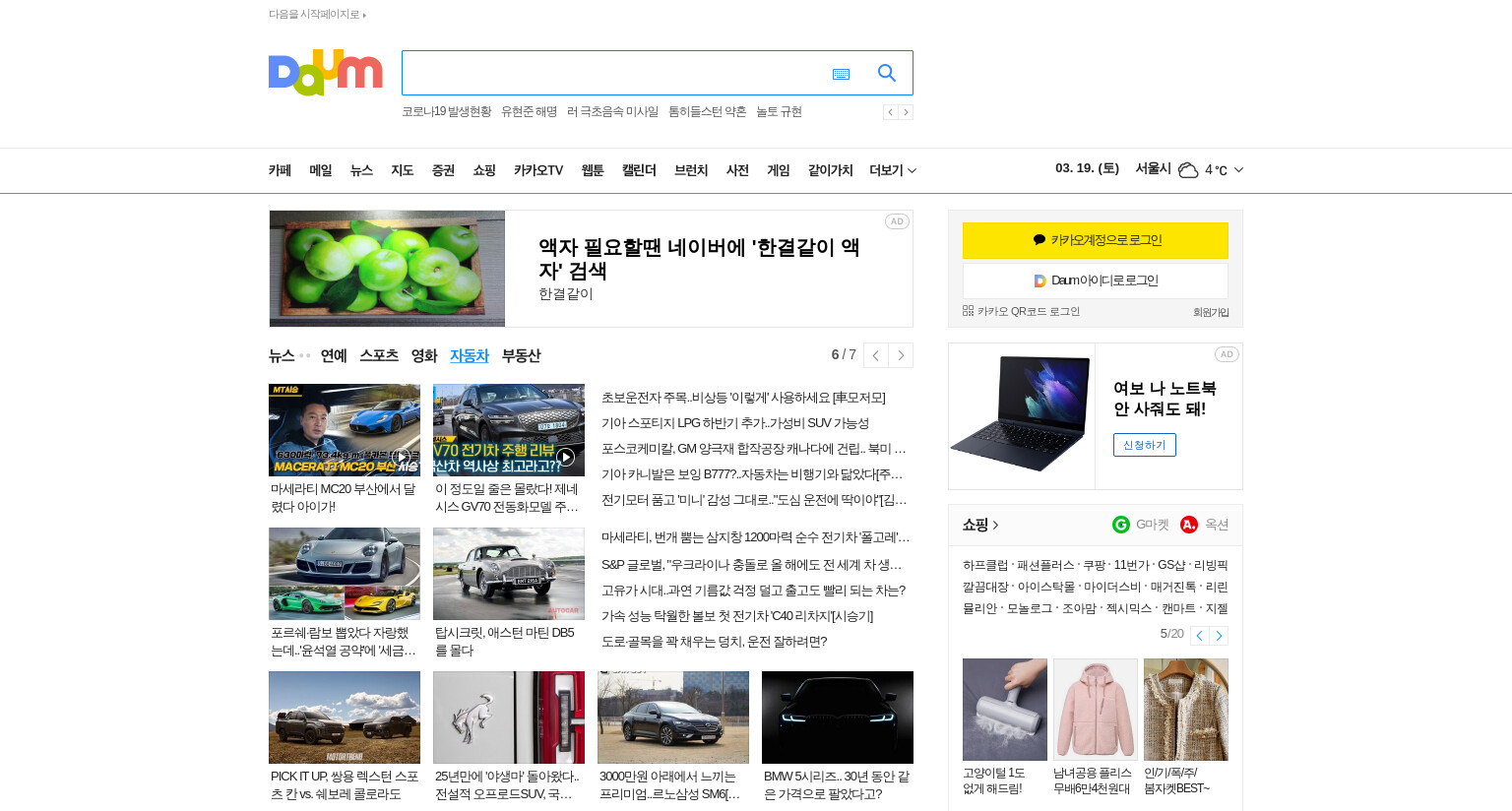Open the virtual keyboard icon in search box
Screen dimensions: 1512x811
pos(841,74)
